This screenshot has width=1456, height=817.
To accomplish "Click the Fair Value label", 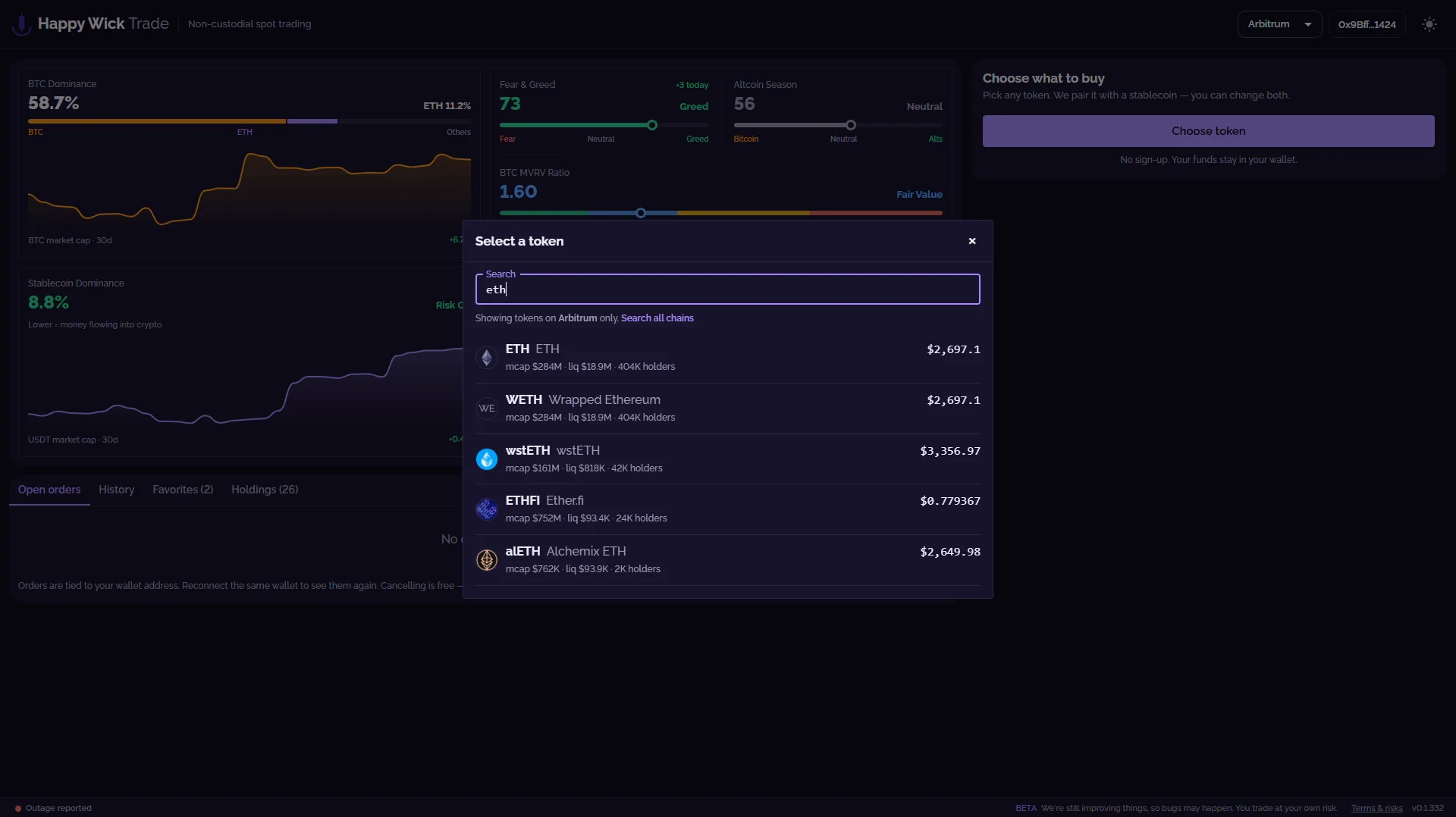I will pos(919,195).
